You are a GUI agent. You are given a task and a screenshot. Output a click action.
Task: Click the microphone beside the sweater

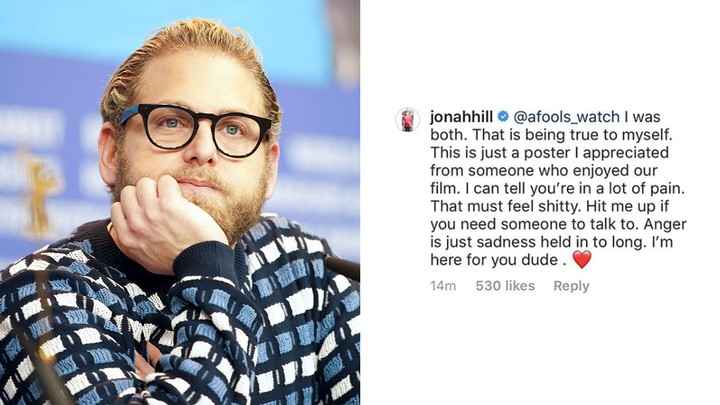342,268
